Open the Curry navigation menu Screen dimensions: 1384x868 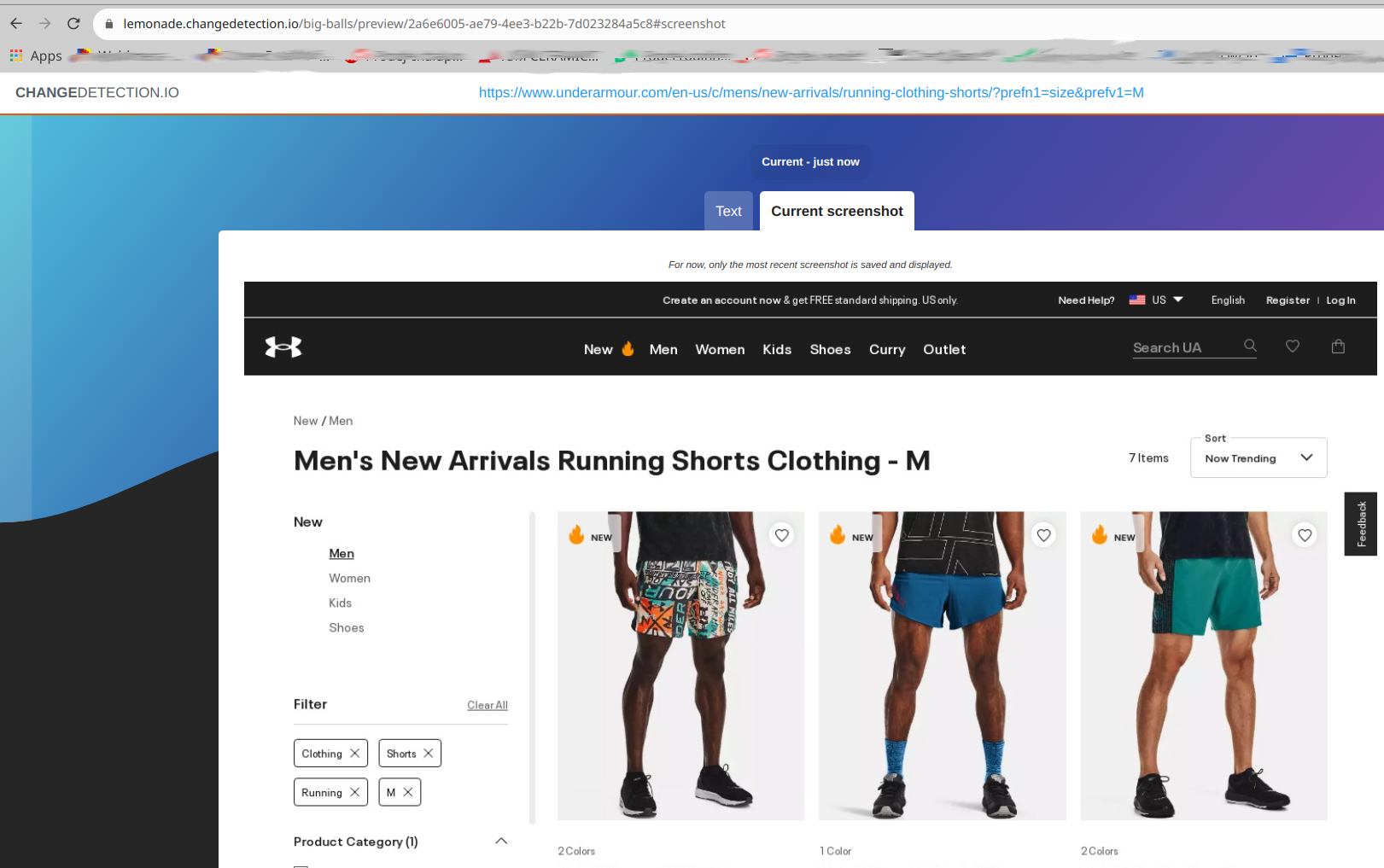887,350
